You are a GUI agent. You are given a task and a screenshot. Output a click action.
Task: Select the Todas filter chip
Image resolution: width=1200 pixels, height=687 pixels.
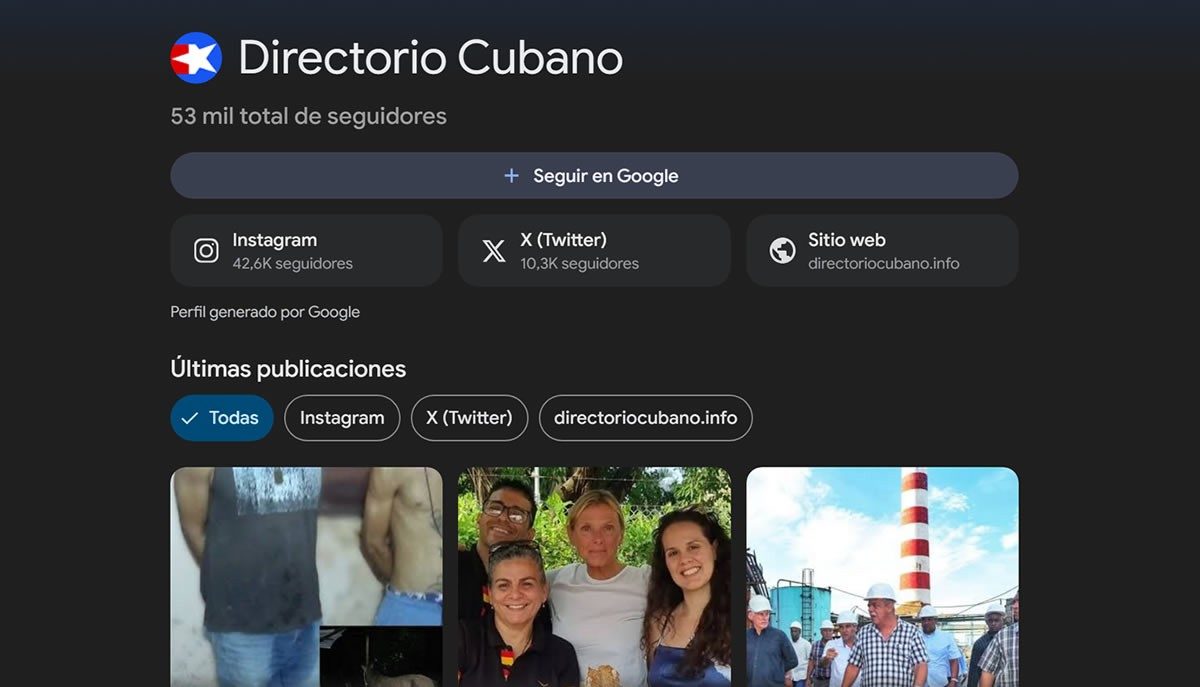tap(222, 418)
